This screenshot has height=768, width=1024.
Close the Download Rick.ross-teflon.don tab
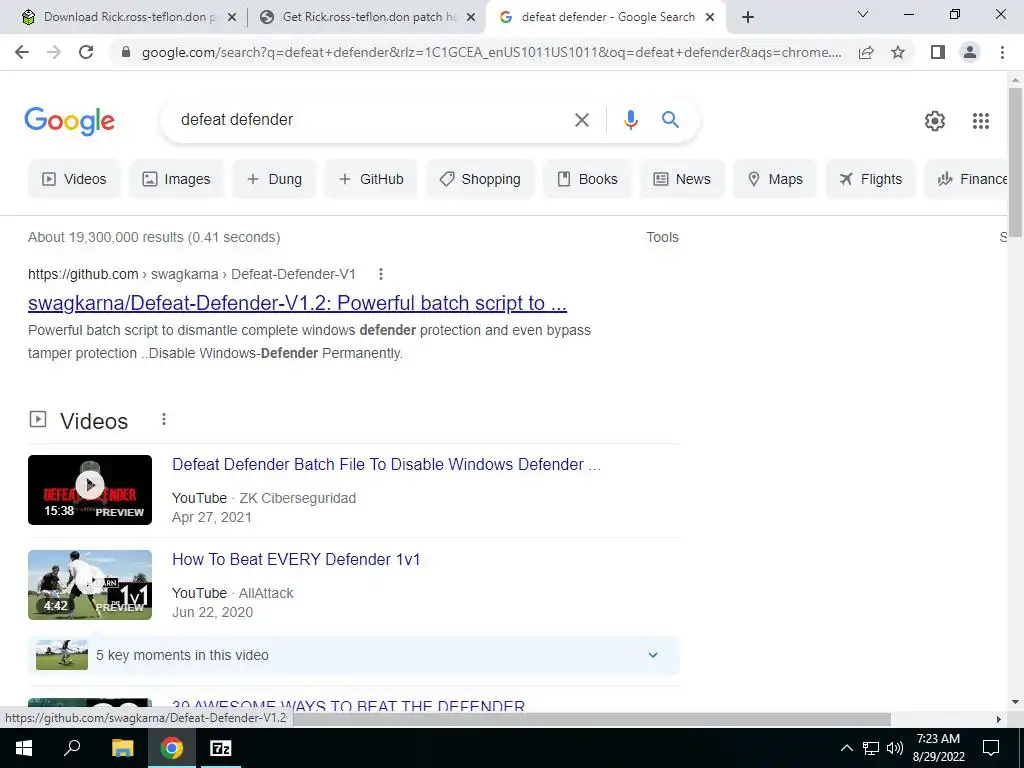(231, 18)
